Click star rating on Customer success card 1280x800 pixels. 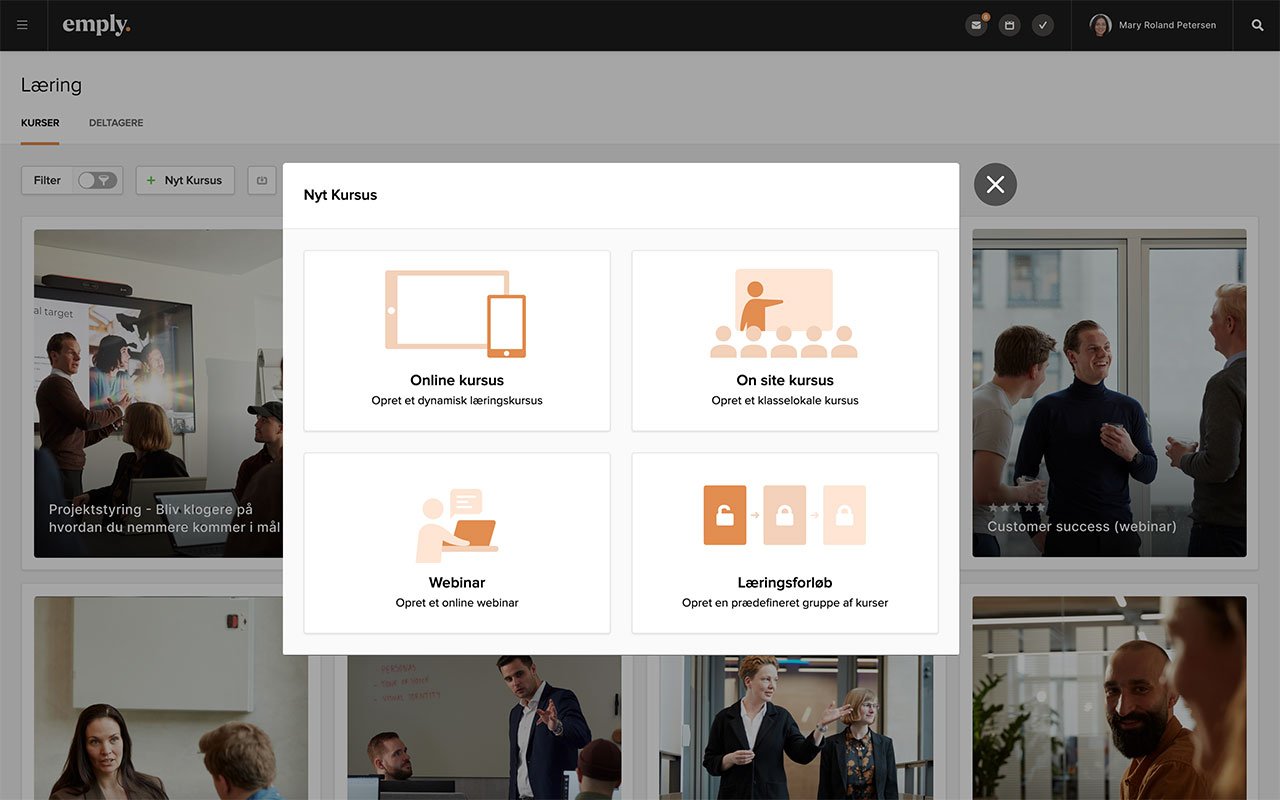[1016, 508]
